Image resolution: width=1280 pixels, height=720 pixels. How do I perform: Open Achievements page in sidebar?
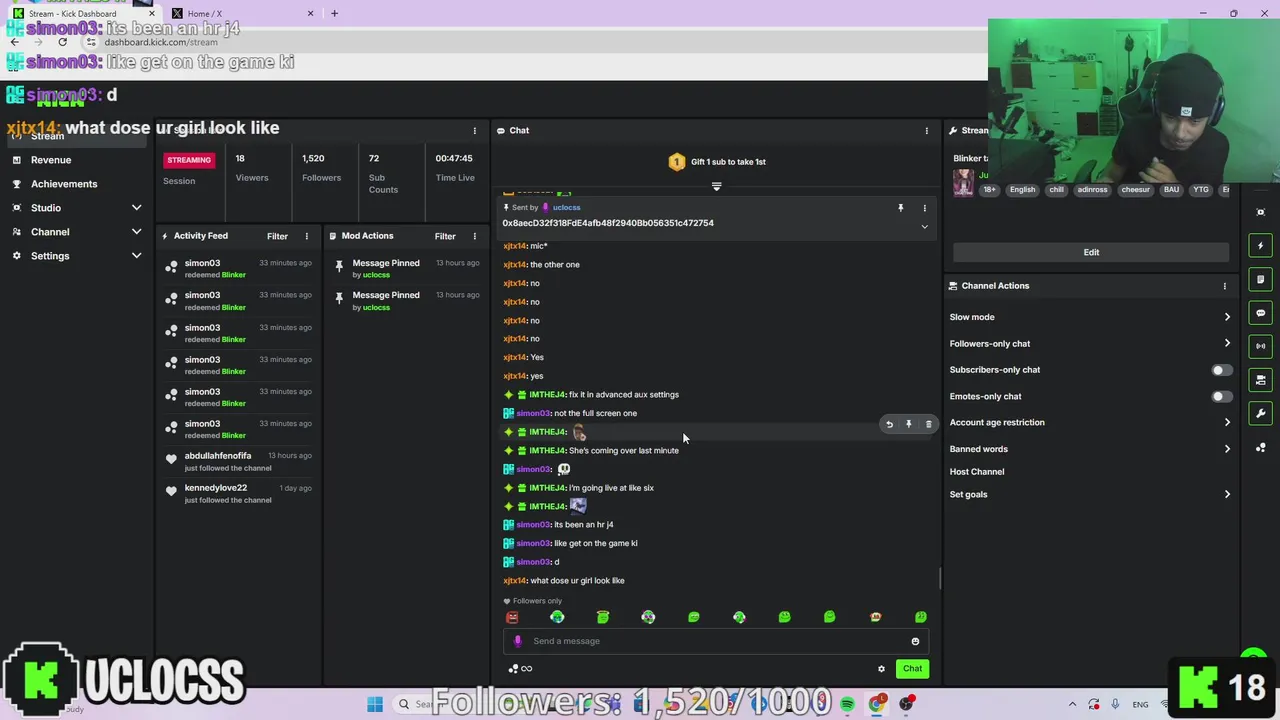click(63, 184)
